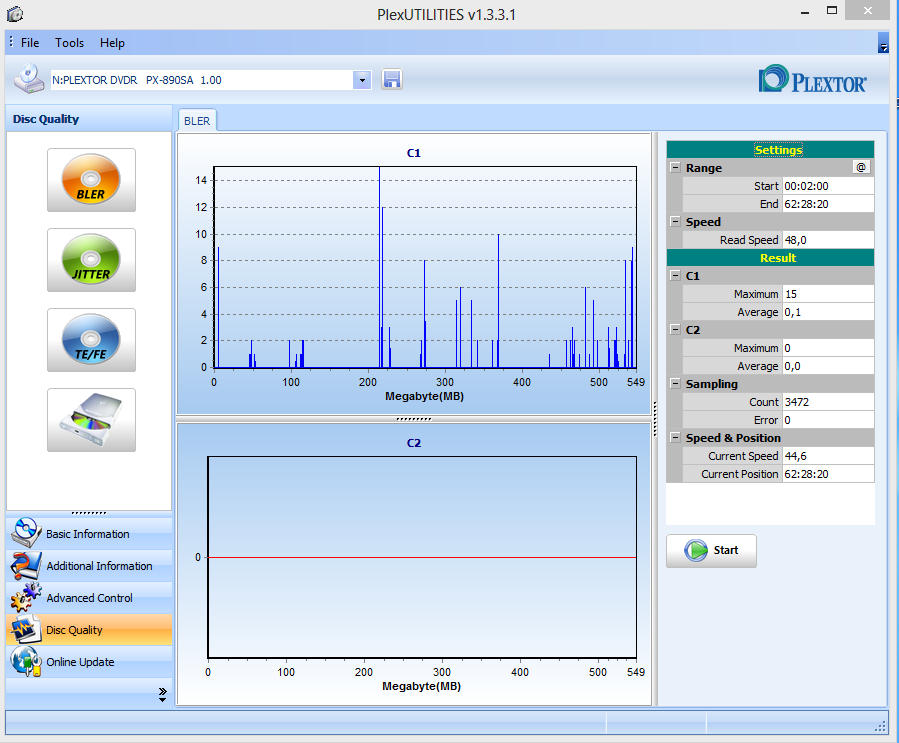
Task: Click the Plextor logo
Action: pyautogui.click(x=812, y=80)
